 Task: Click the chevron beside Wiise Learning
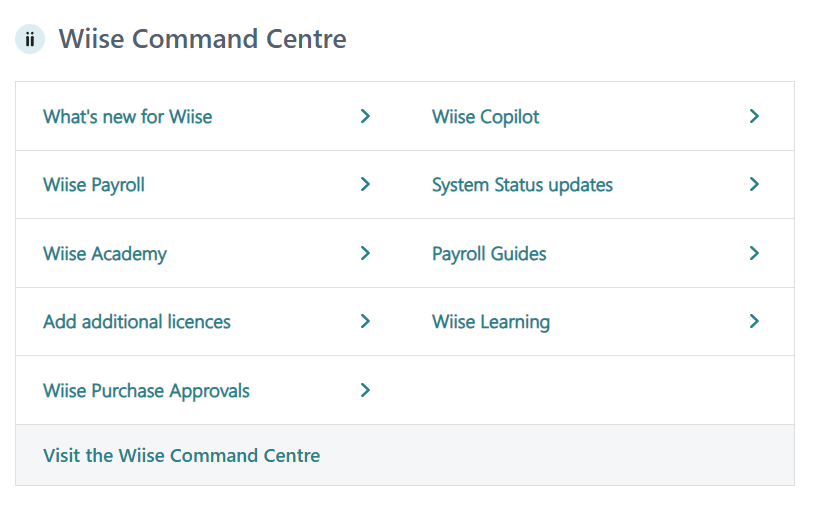click(x=754, y=321)
